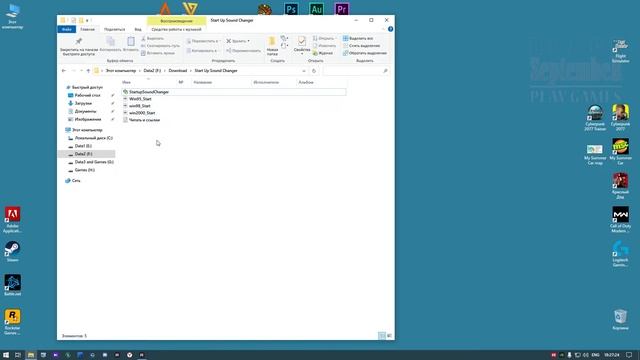The width and height of the screenshot is (640, 360).
Task: Click the yellow Воспроизведение contextual tab
Action: click(x=176, y=21)
